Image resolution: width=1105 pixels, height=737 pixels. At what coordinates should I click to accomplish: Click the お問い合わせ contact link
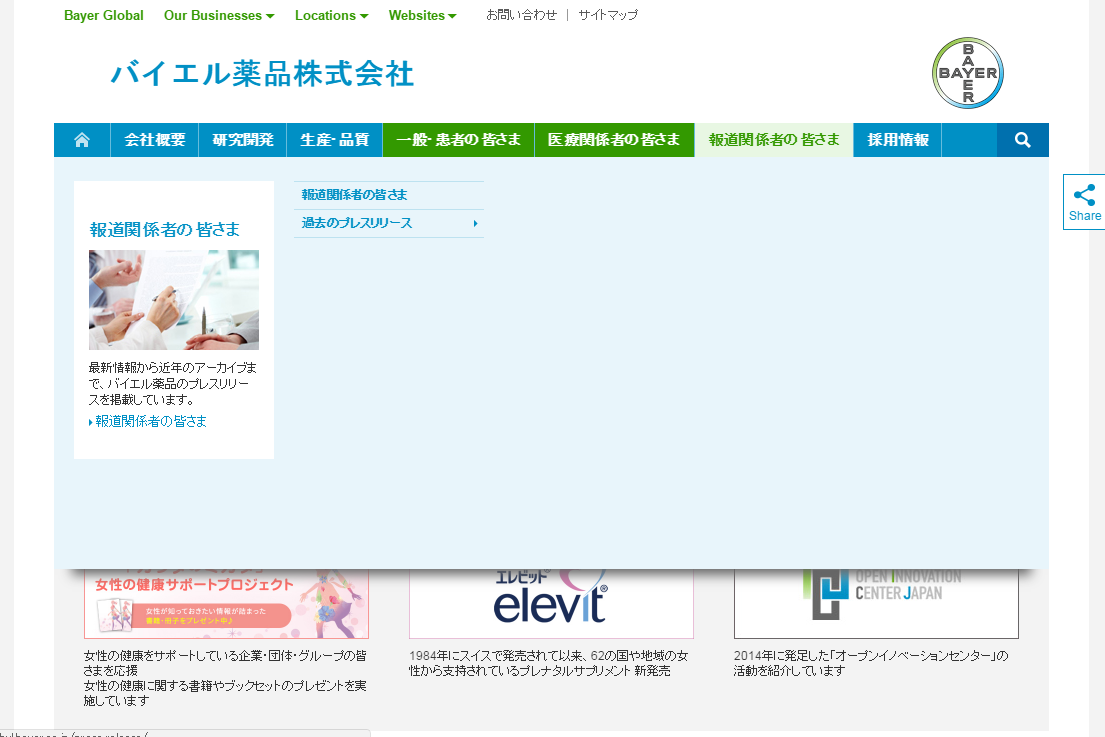tap(521, 15)
